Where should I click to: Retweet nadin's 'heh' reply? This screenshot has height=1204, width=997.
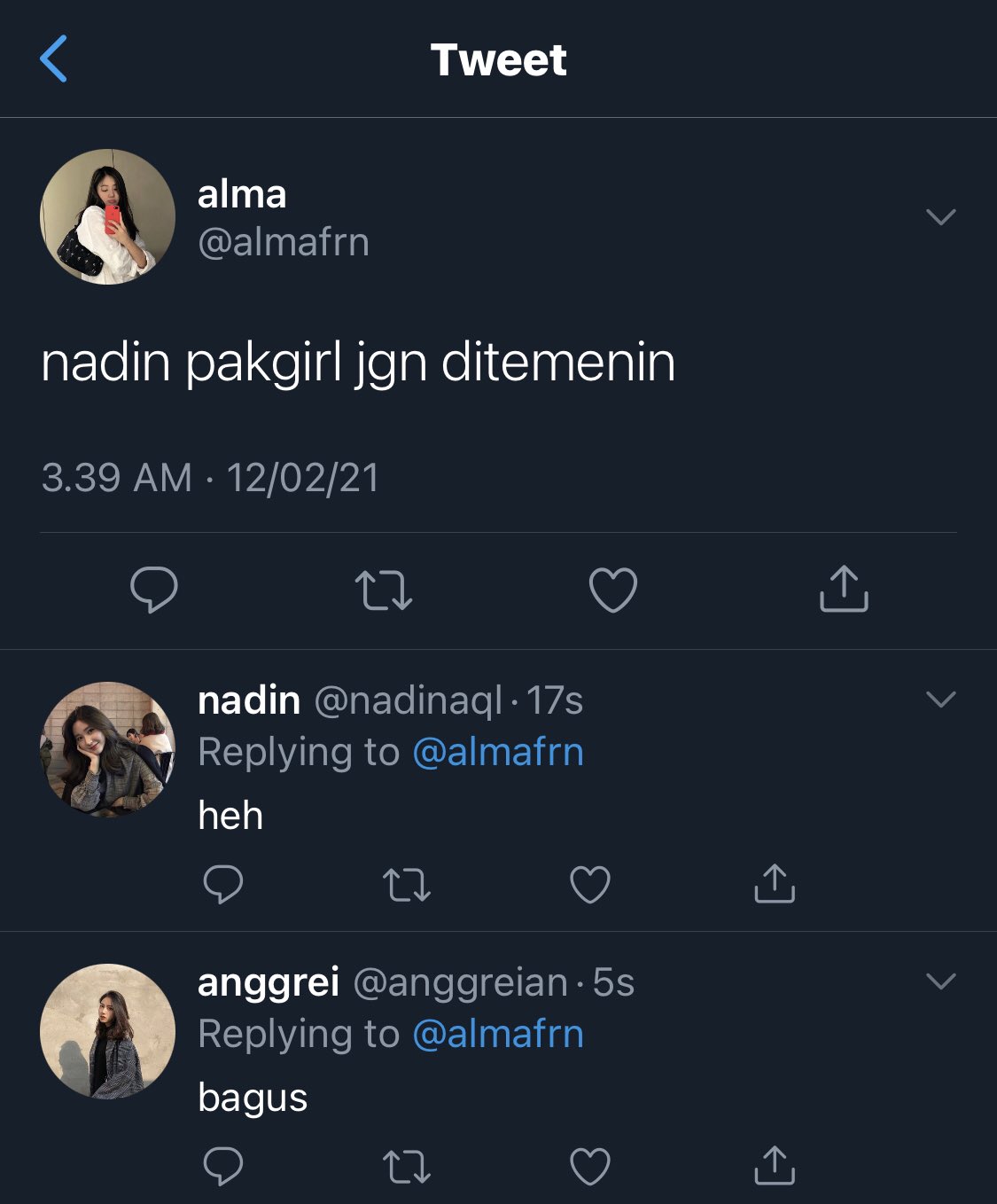tap(407, 885)
